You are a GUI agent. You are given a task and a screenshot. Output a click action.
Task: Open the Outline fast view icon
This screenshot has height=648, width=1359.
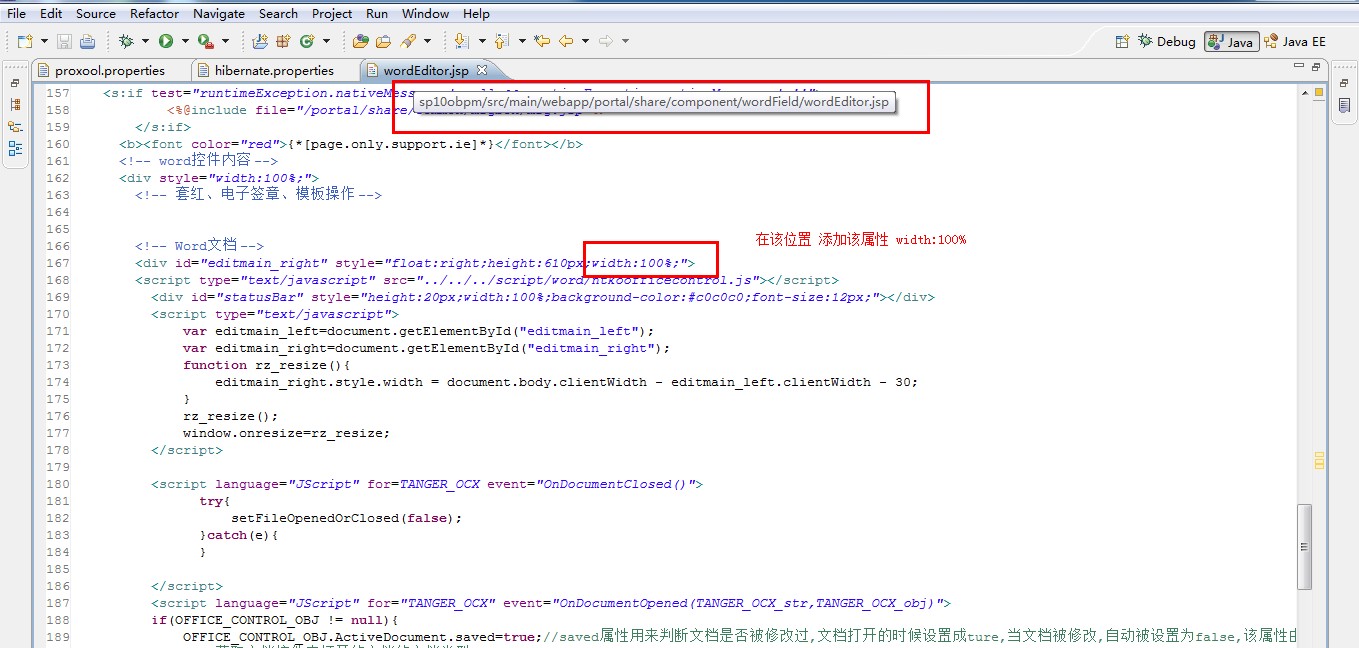(15, 149)
